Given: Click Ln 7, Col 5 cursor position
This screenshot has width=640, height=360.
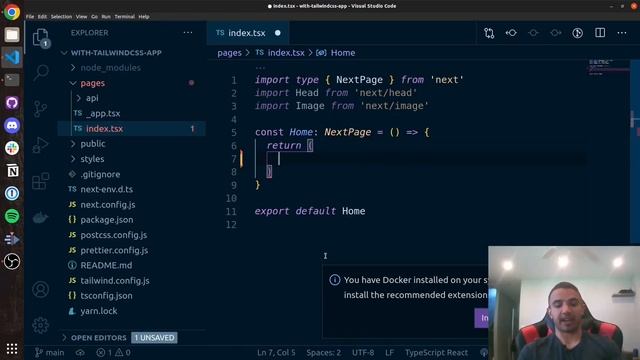Looking at the screenshot, I should point(276,352).
